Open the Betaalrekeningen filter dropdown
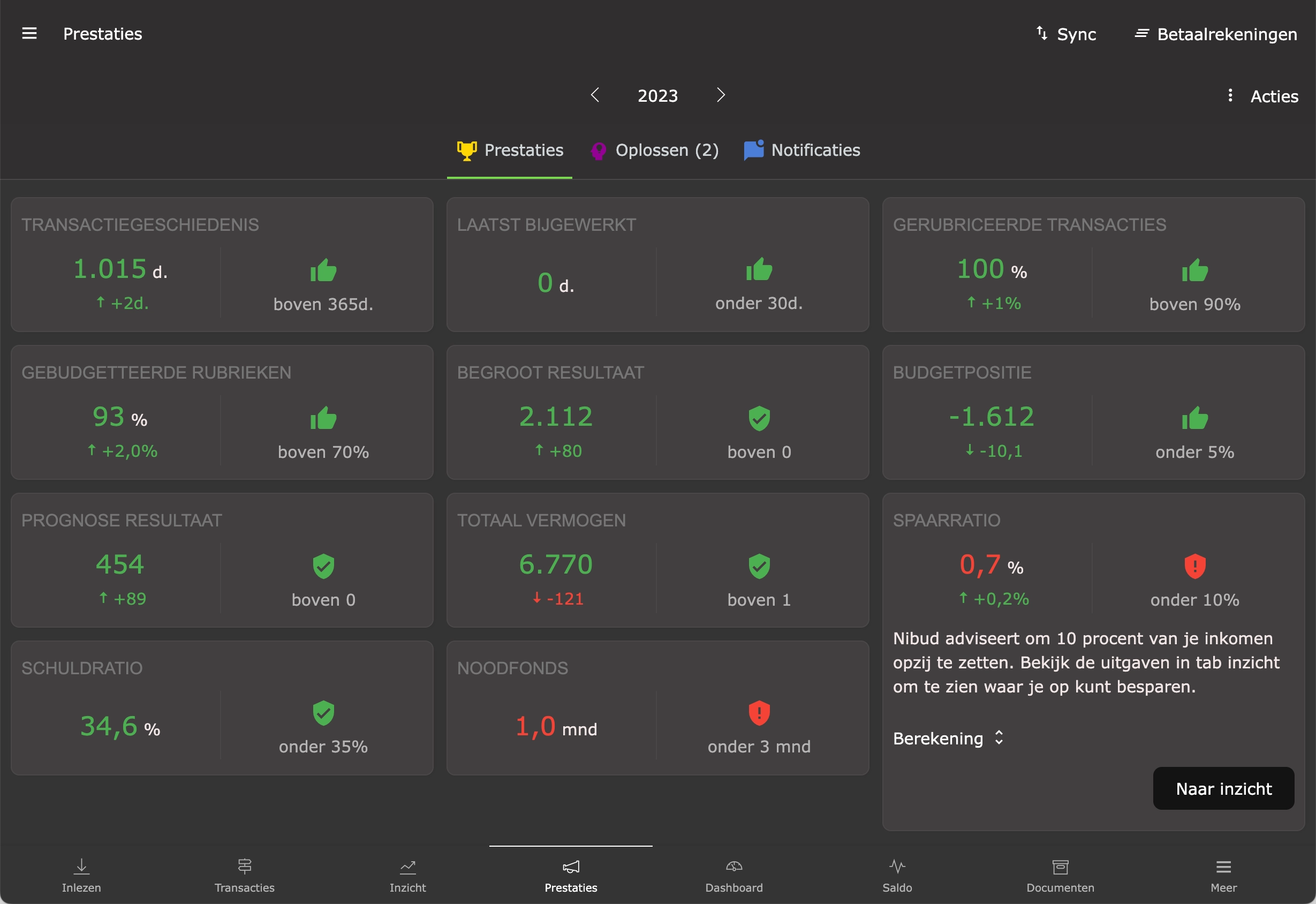Screen dimensions: 1316x904 click(x=1215, y=34)
